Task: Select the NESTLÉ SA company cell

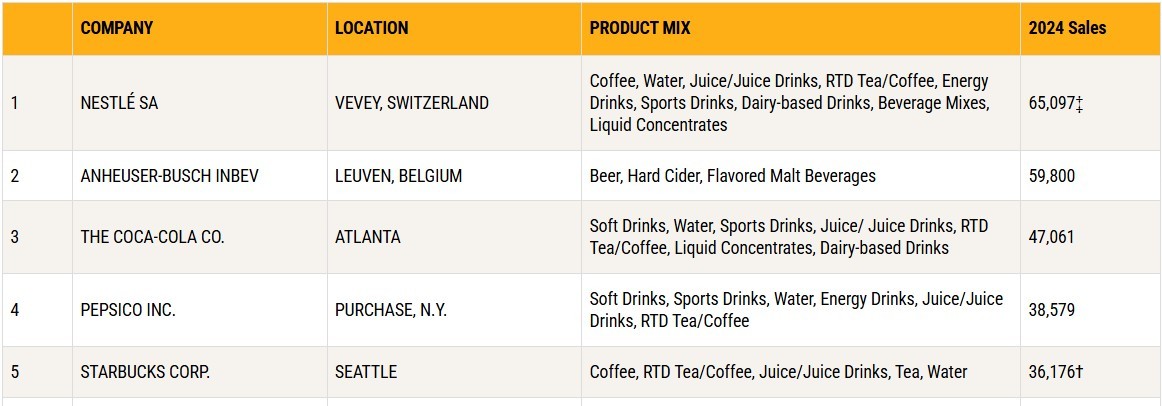Action: click(119, 103)
